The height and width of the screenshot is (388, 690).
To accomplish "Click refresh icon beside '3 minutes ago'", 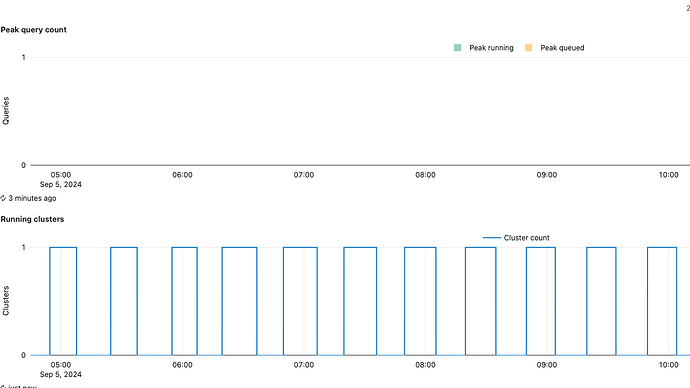I will tap(3, 198).
